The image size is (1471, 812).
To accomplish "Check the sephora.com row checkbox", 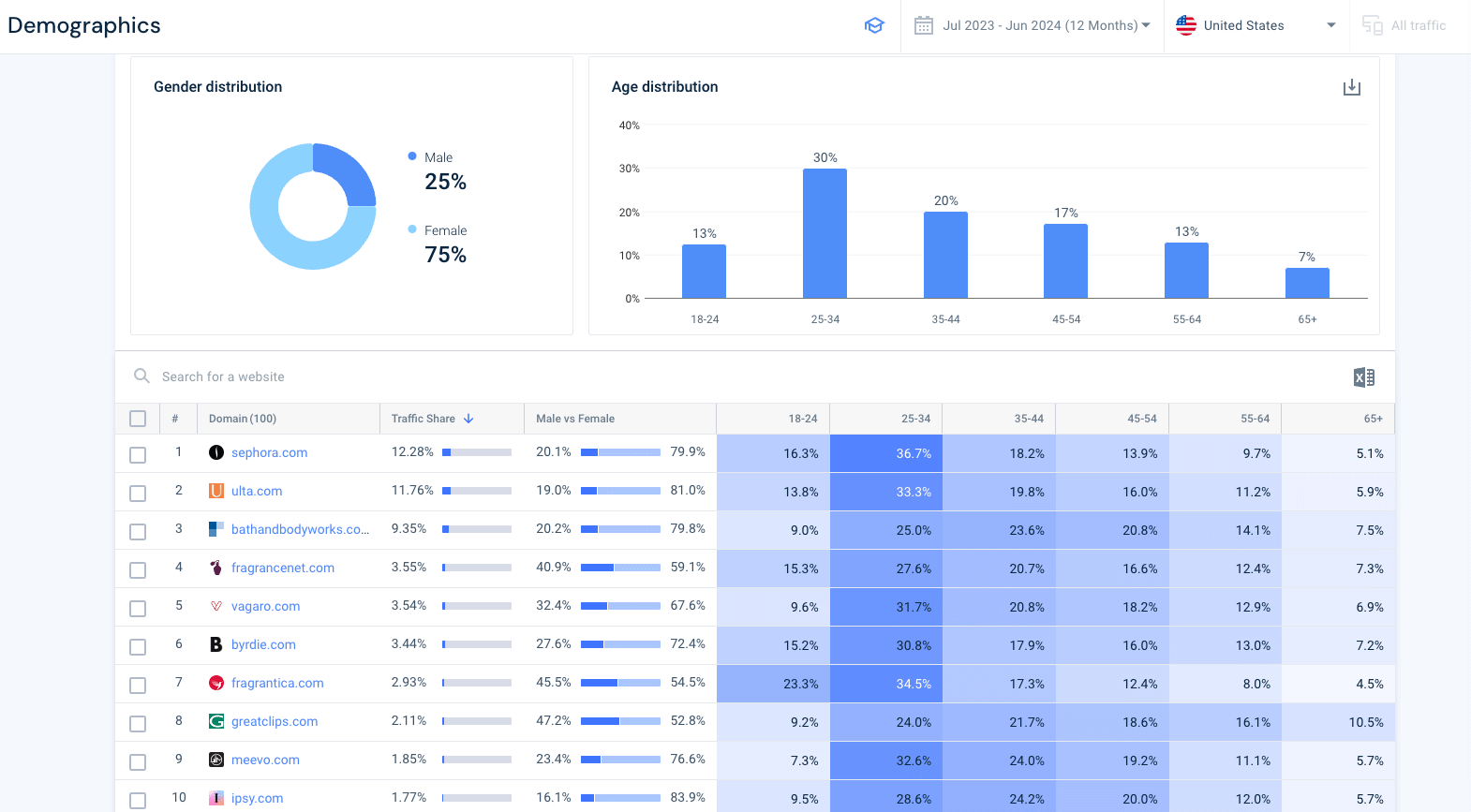I will [x=138, y=455].
